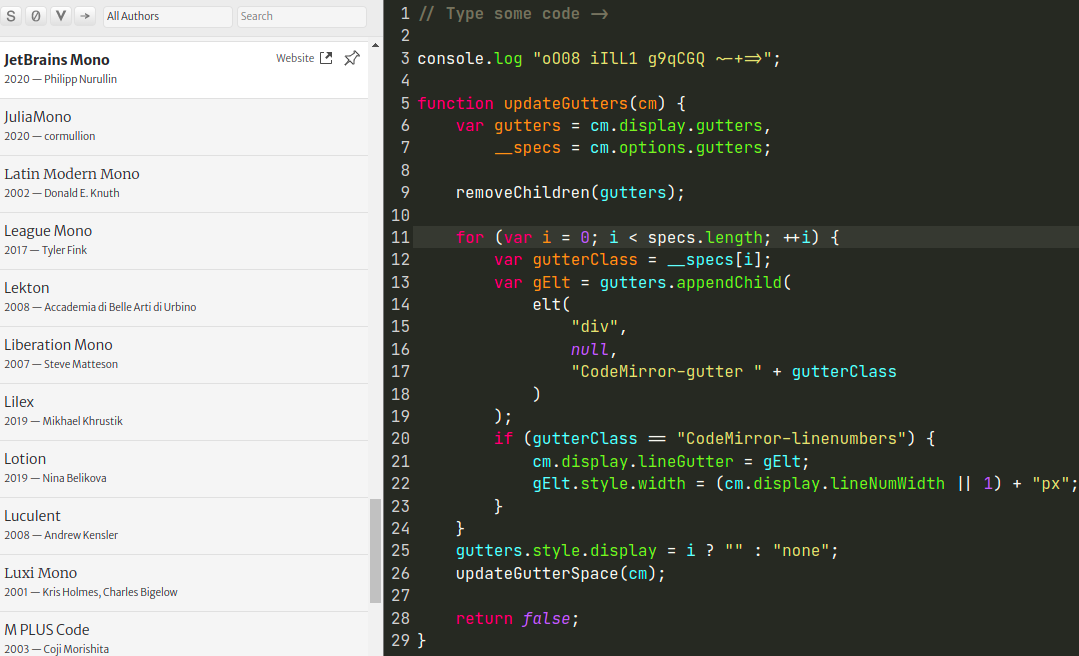1079x656 pixels.
Task: Select the Lotion font
Action: coord(184,469)
